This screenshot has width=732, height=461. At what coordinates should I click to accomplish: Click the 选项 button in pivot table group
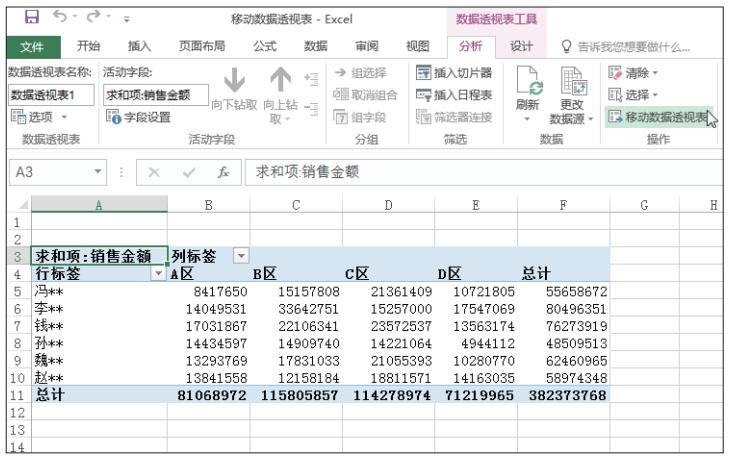[x=34, y=117]
